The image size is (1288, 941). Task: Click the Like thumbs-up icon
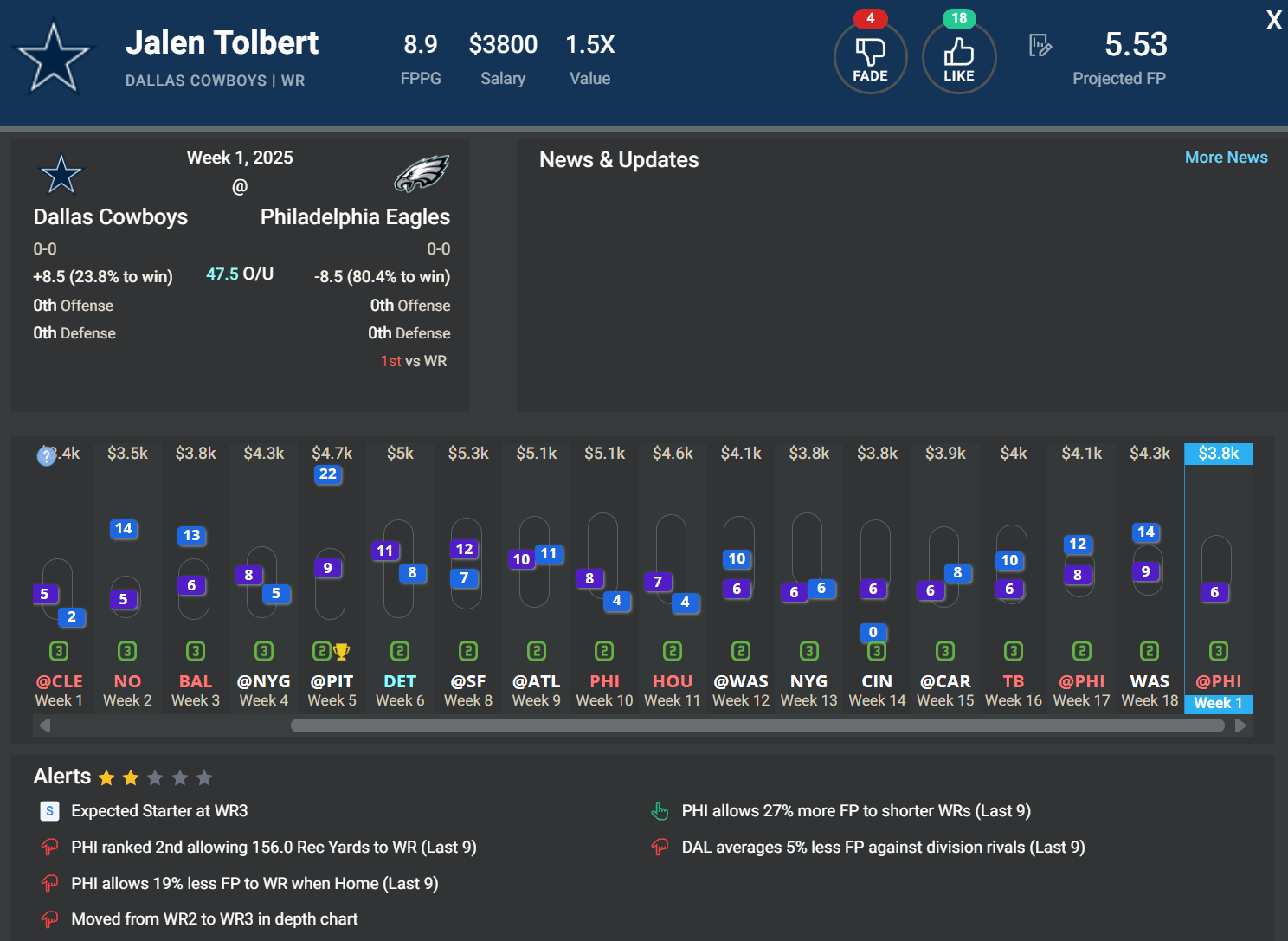point(959,57)
